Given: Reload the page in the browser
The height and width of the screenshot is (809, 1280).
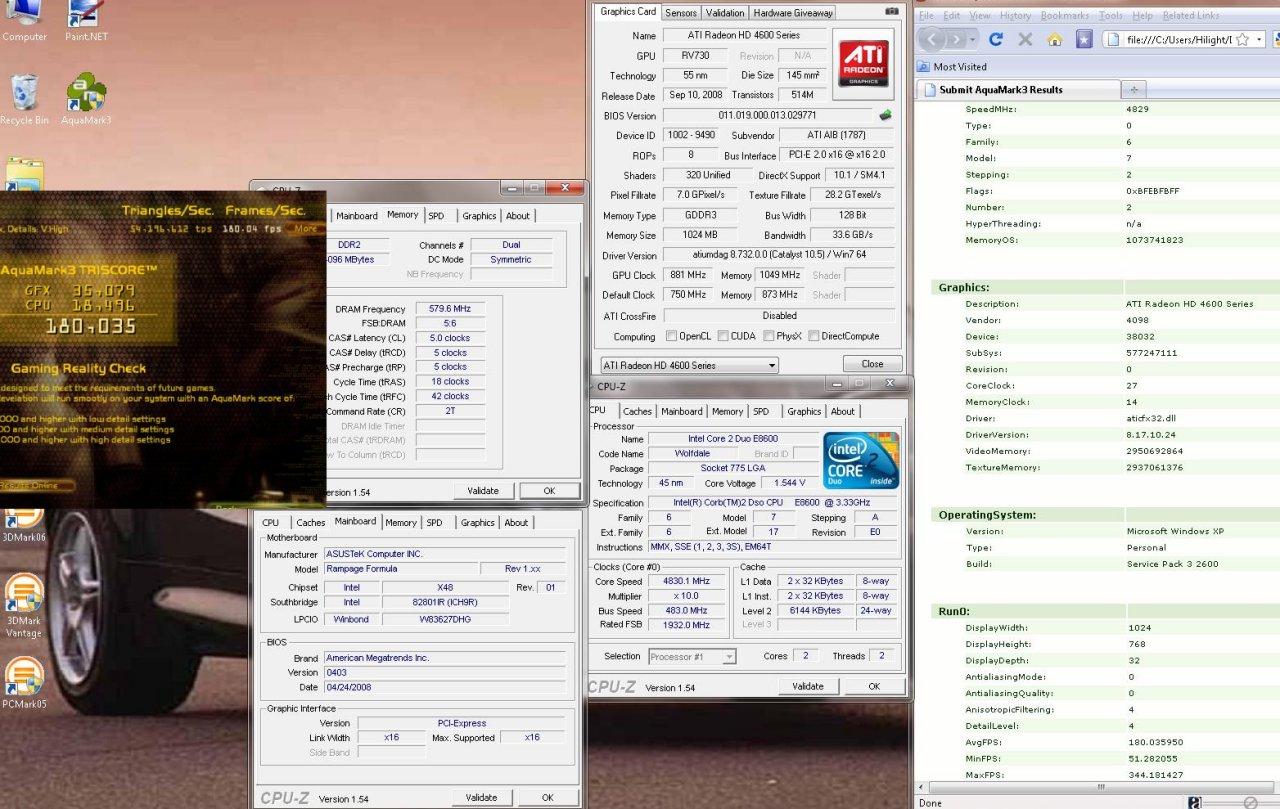Looking at the screenshot, I should tap(996, 39).
